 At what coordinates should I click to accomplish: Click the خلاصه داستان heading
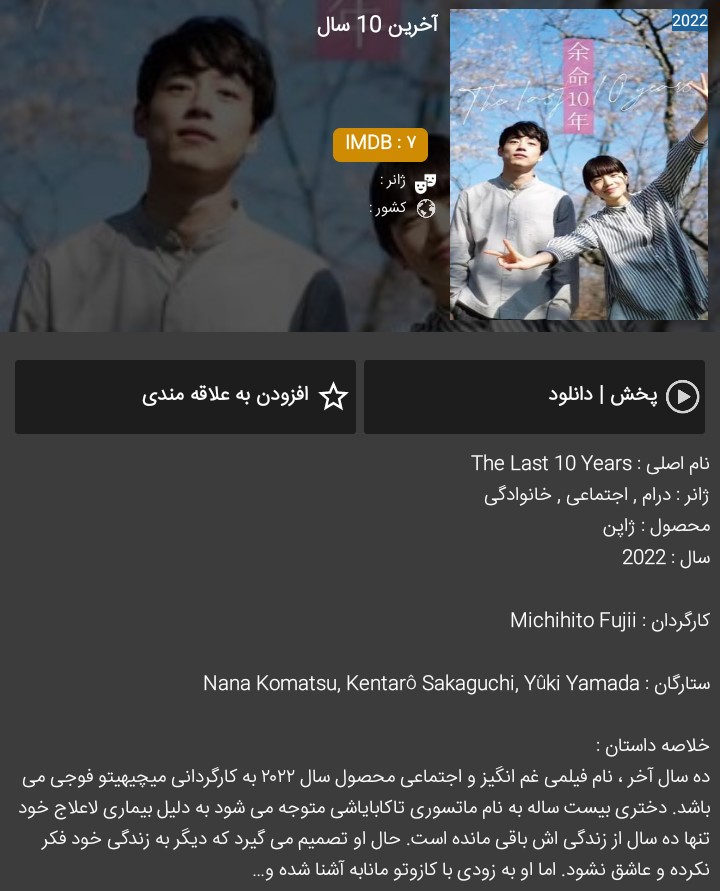pos(653,745)
